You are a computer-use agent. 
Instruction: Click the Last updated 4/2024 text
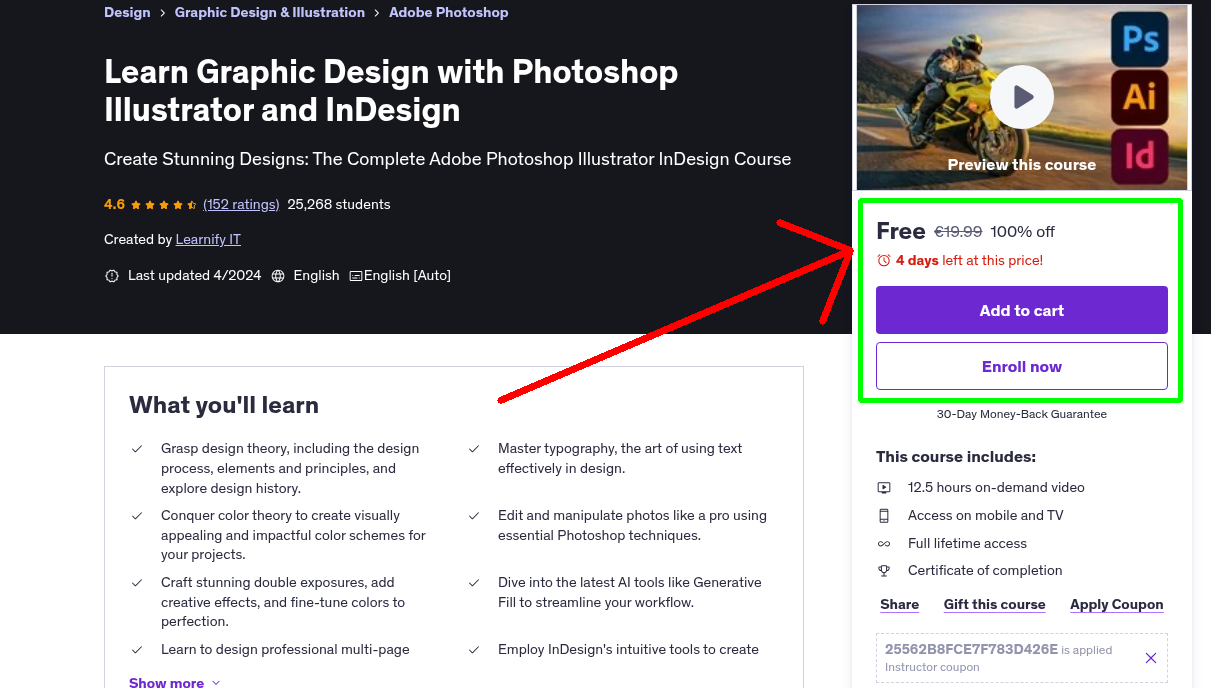(x=195, y=276)
